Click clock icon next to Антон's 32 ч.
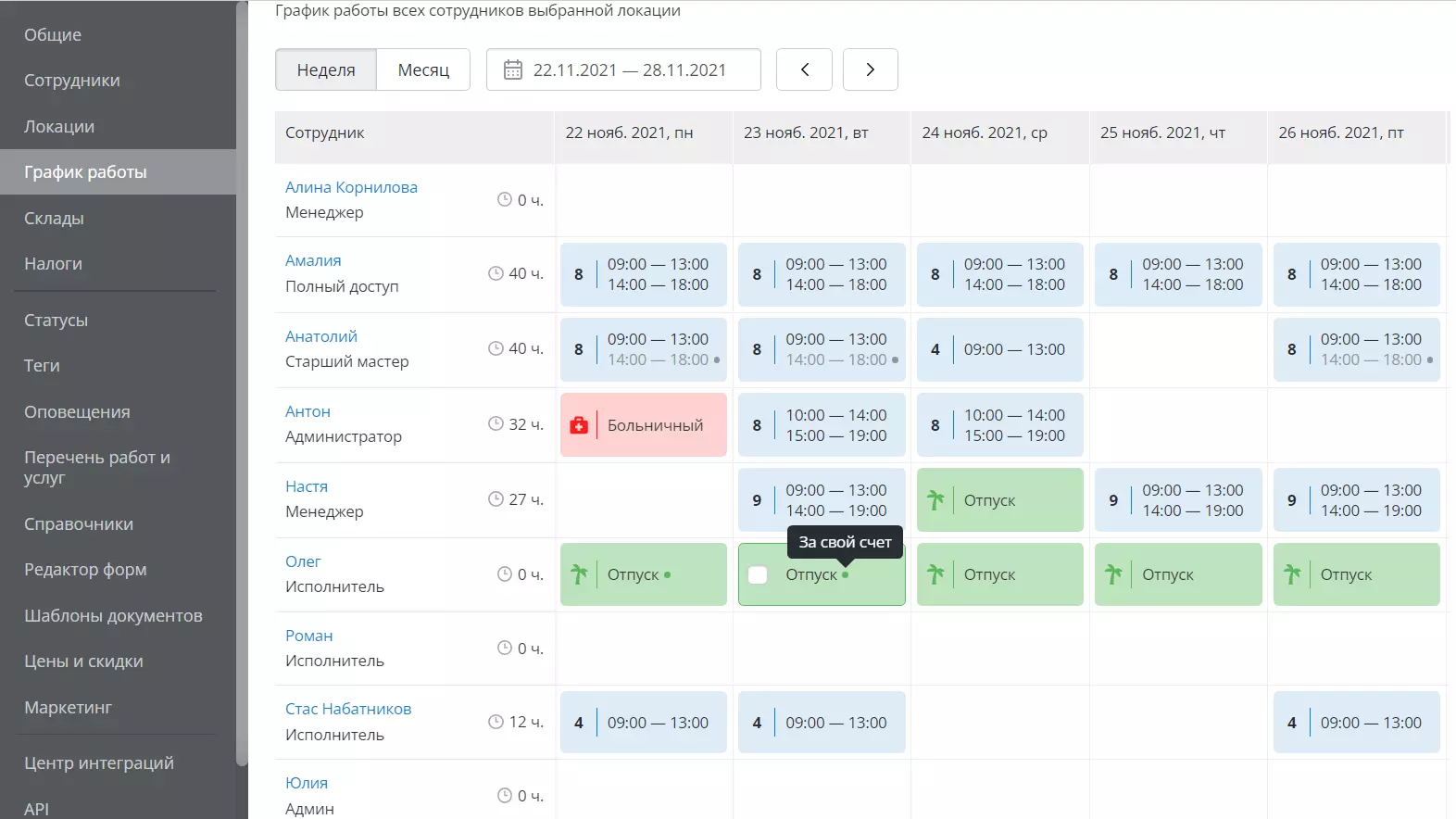 (x=496, y=423)
